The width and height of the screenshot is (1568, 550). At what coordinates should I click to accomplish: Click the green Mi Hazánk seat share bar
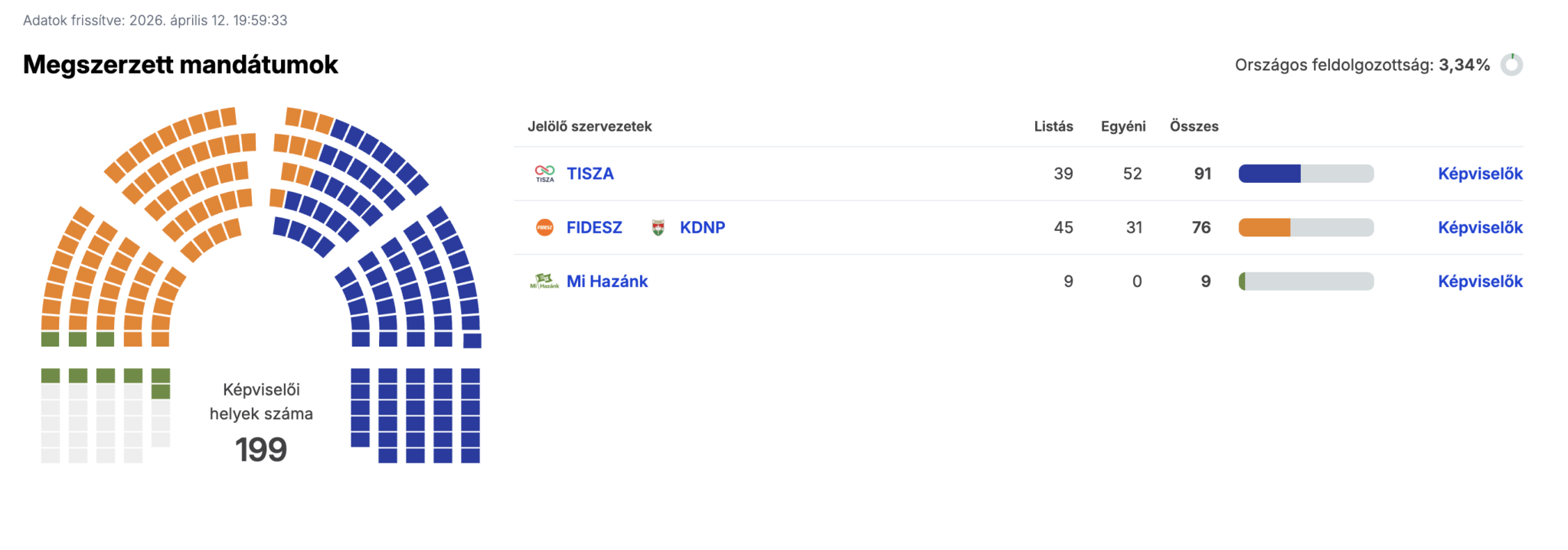(1243, 282)
